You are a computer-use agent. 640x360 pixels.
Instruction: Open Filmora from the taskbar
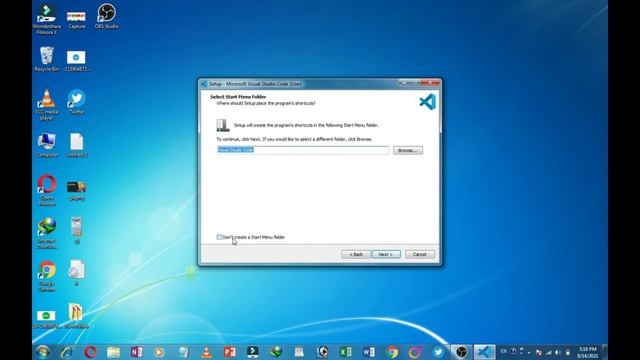coord(253,352)
